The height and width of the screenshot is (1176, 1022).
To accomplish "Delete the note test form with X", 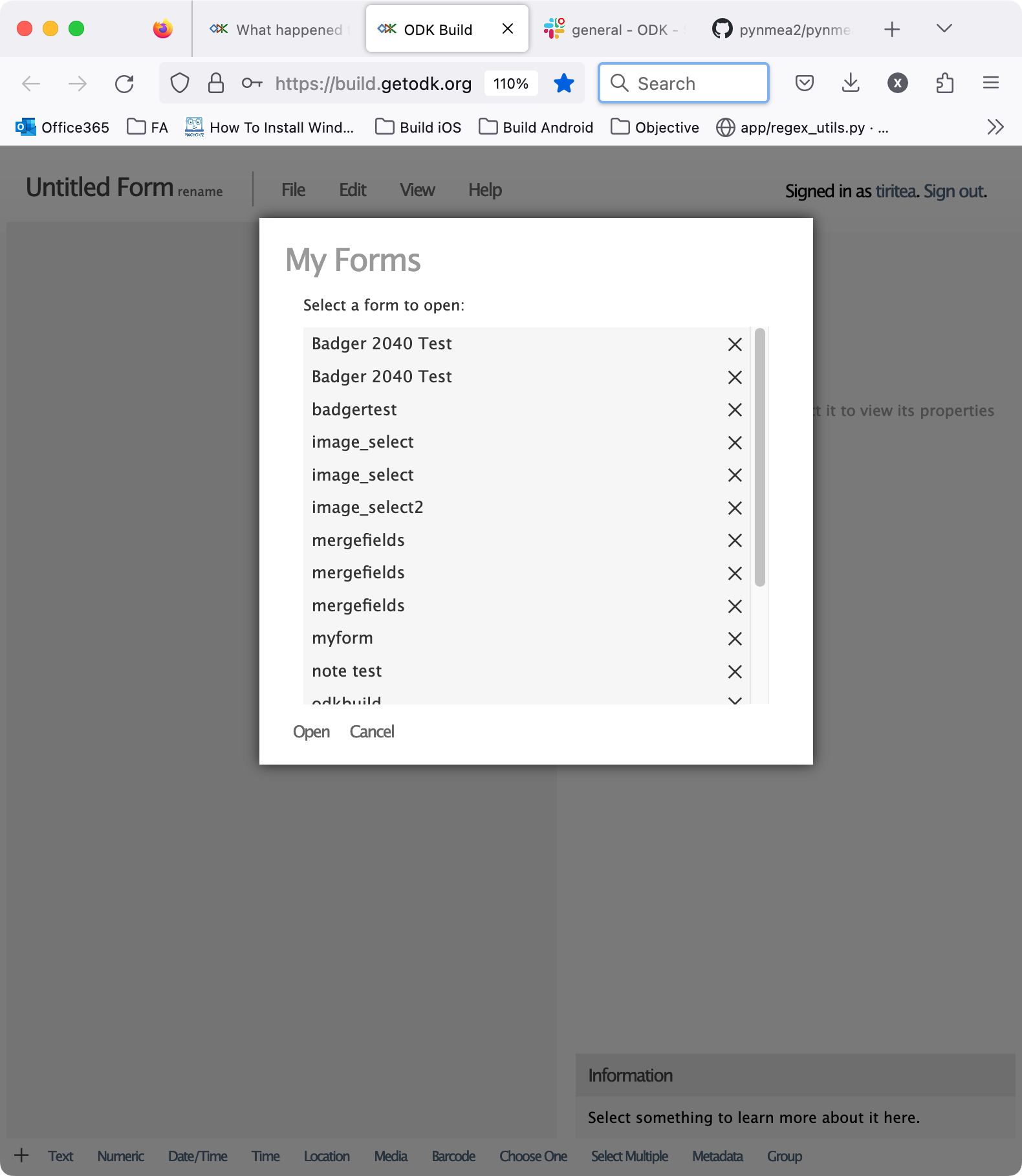I will tap(735, 671).
